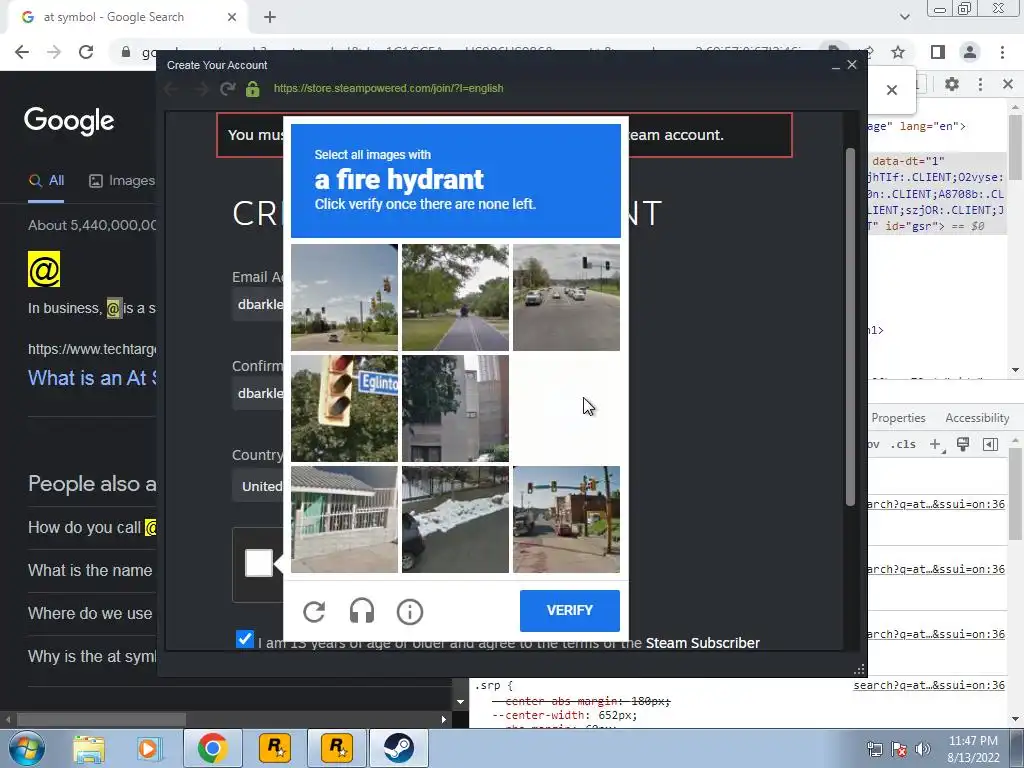Switch to Google Images tab
1024x768 pixels.
click(x=122, y=181)
